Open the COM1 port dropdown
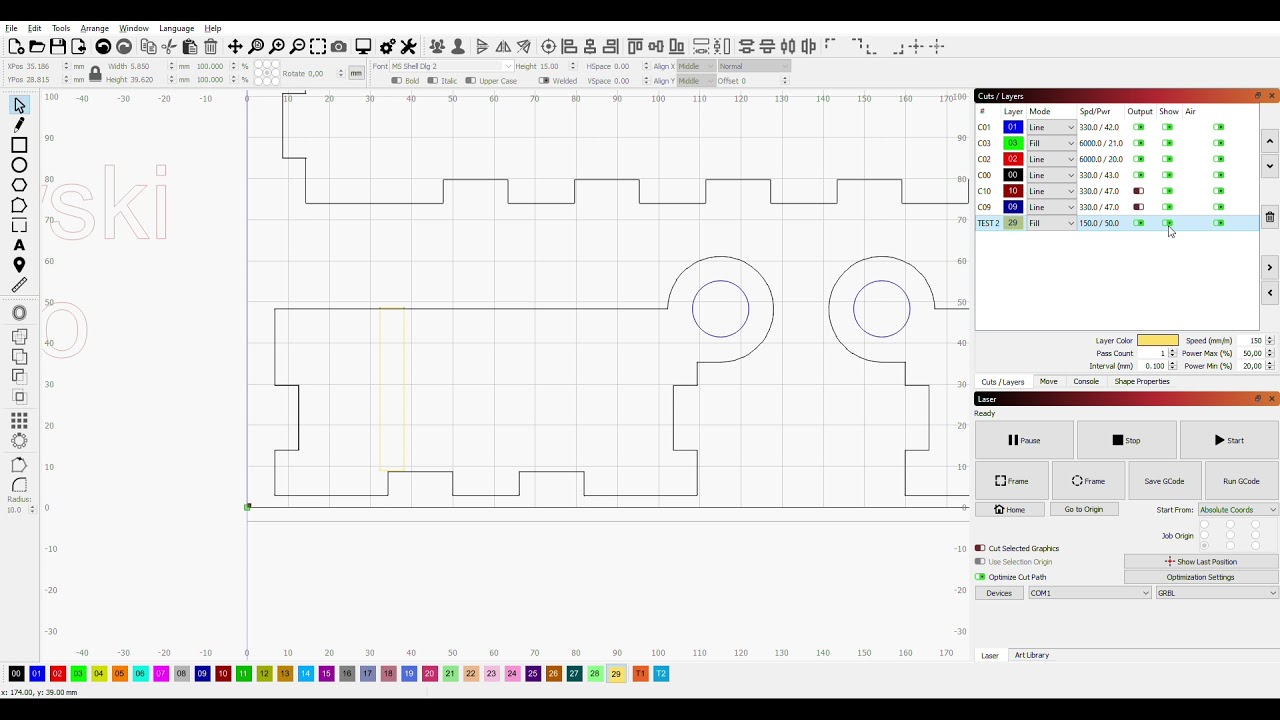 [x=1089, y=593]
